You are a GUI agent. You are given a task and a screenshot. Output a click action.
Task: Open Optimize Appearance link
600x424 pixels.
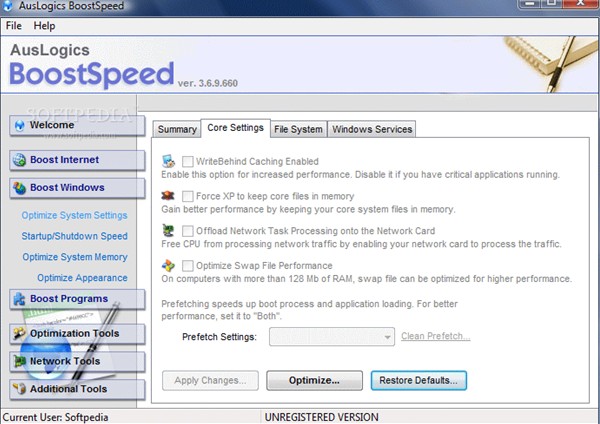pos(82,278)
